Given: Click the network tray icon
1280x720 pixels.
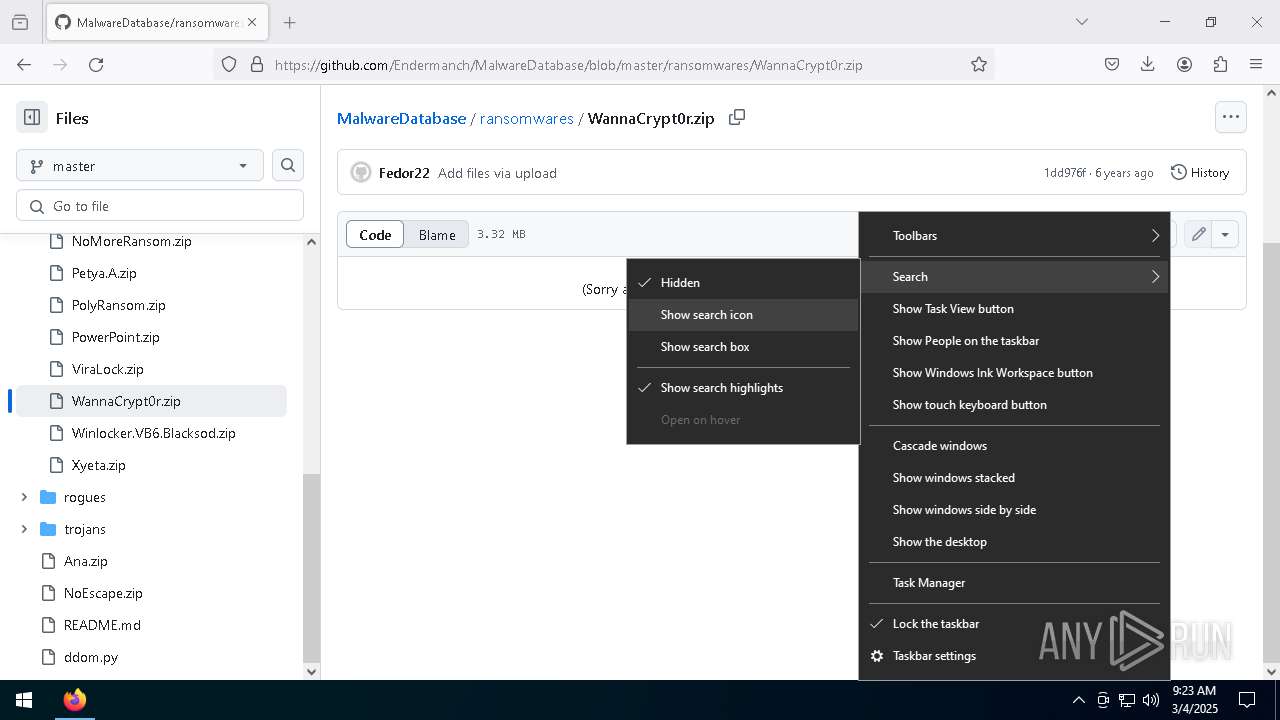Looking at the screenshot, I should pos(1127,700).
